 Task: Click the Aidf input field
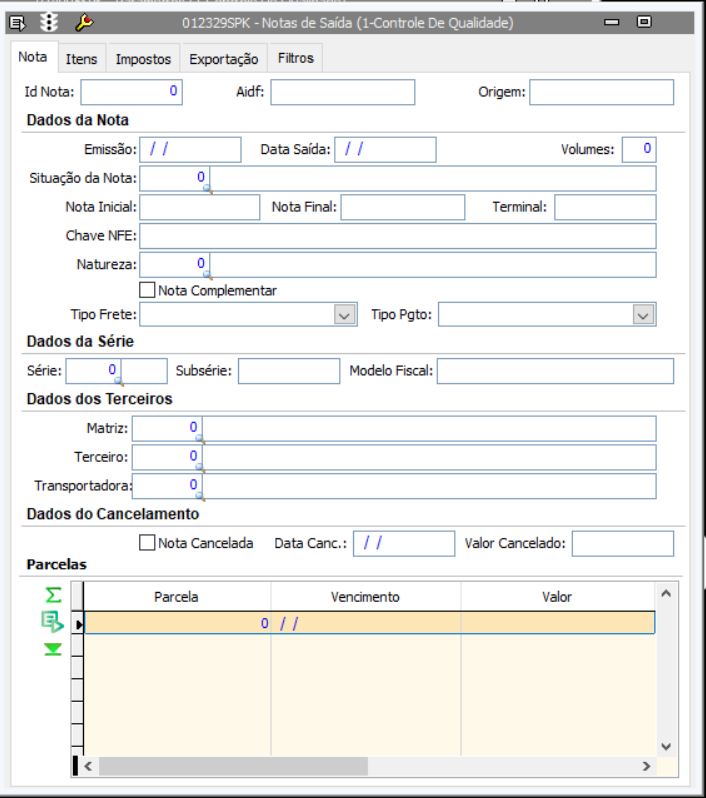343,92
